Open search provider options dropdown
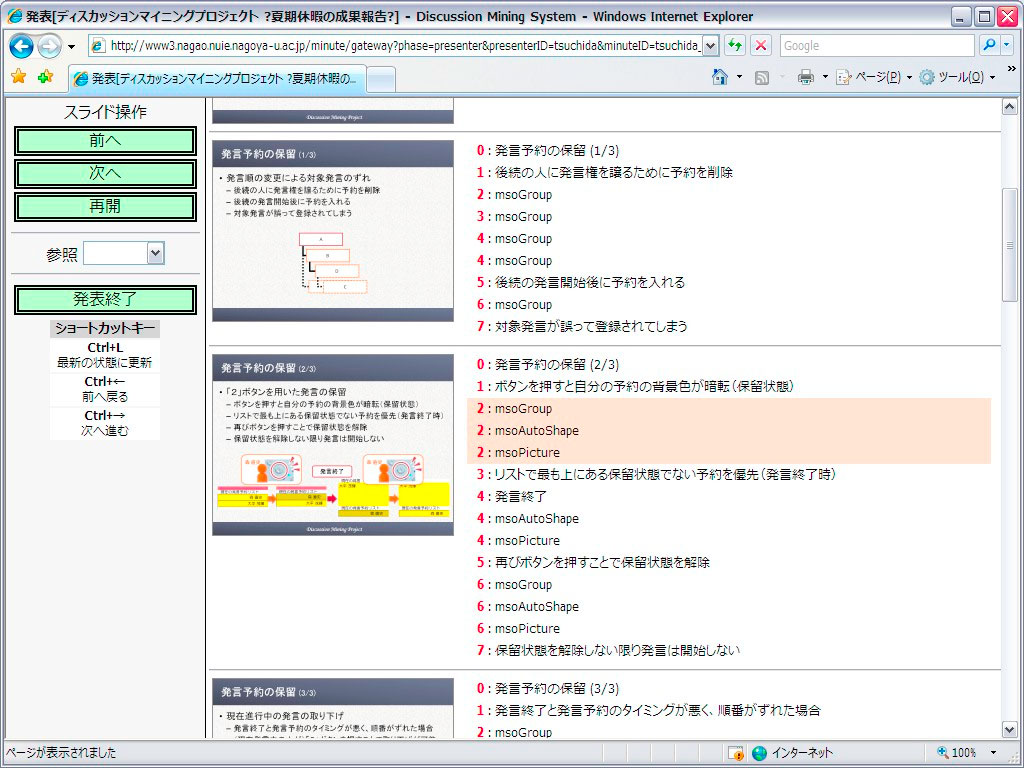Screen dimensions: 1024x768 1006,46
